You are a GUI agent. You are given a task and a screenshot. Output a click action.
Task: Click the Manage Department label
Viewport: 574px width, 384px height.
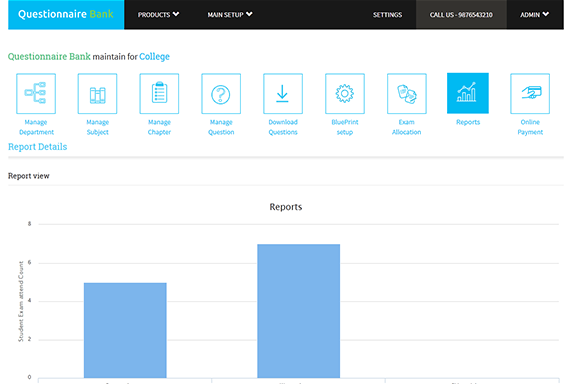[x=36, y=127]
